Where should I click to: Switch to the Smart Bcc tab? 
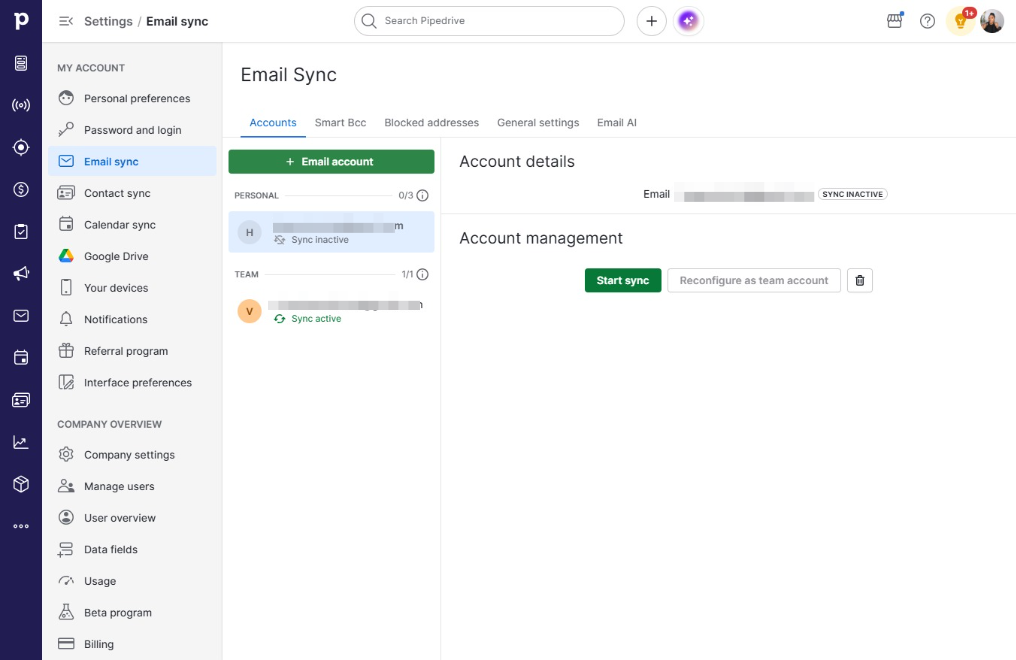point(340,122)
